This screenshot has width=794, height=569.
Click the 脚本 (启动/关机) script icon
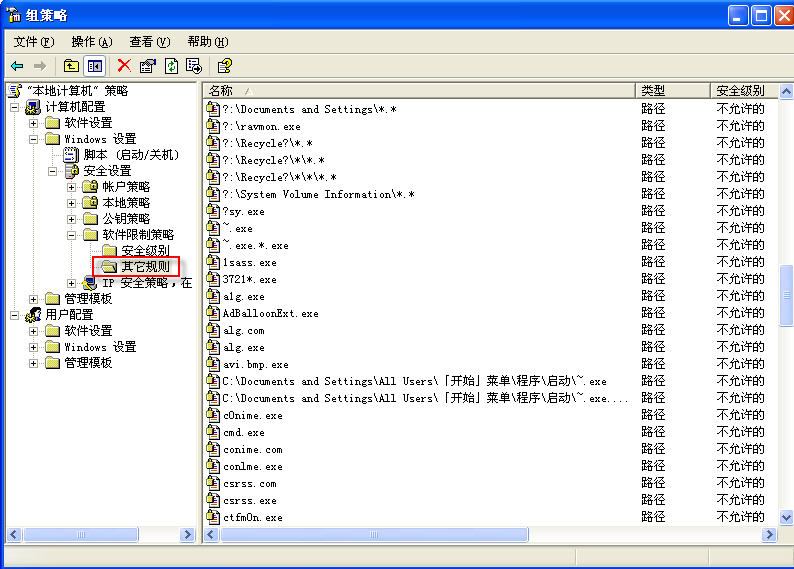coord(71,155)
